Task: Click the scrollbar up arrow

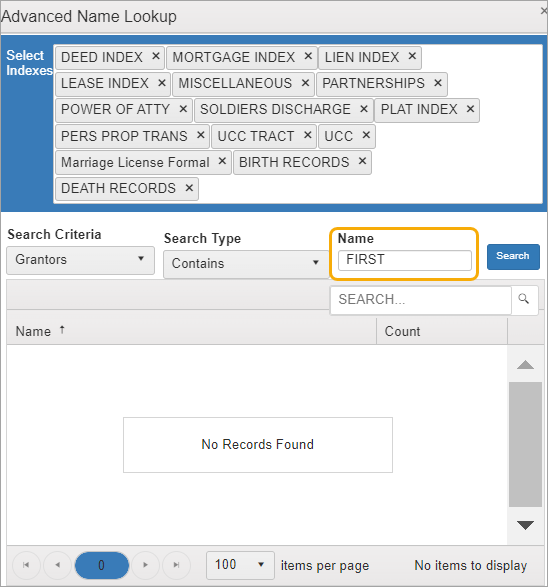Action: coord(525,365)
